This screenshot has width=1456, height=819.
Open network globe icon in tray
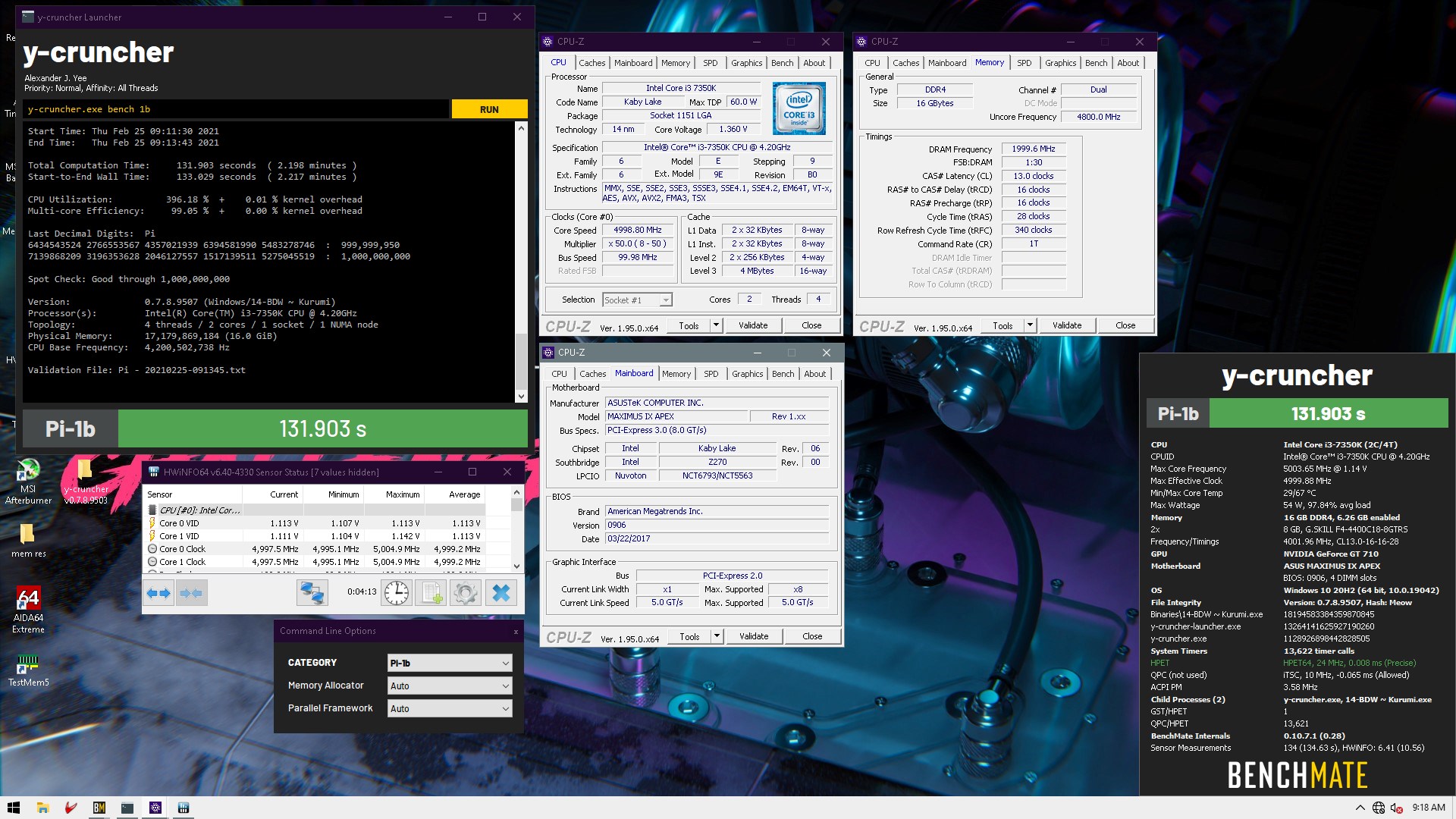[x=1379, y=808]
